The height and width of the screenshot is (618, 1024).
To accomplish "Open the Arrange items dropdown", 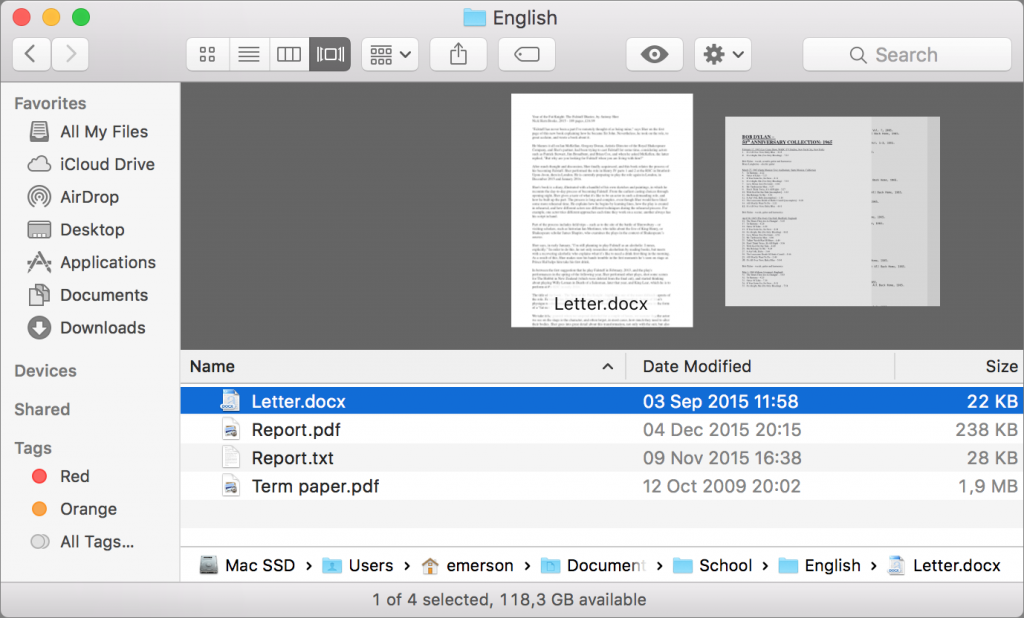I will pos(390,55).
